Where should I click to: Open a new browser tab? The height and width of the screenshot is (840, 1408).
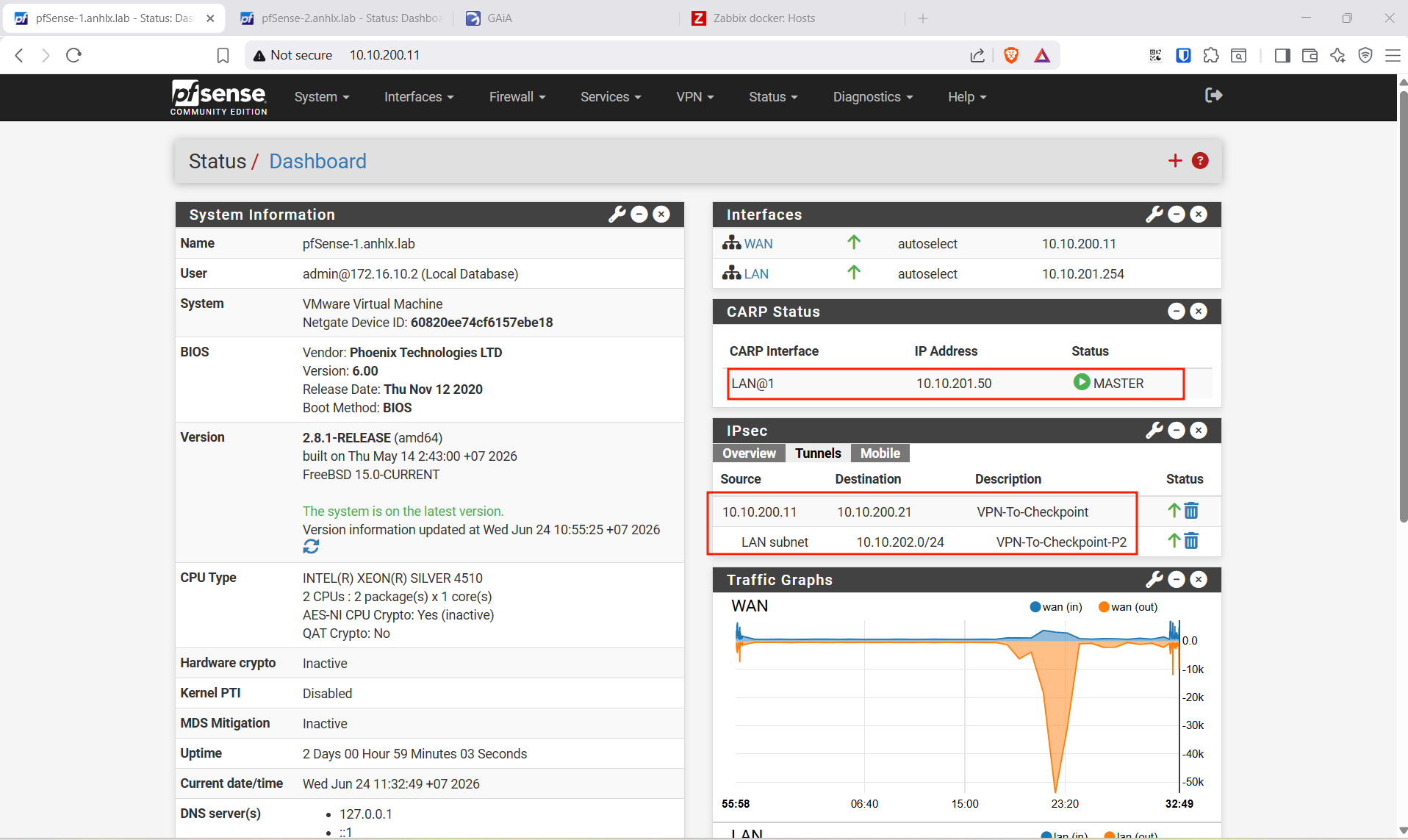923,18
